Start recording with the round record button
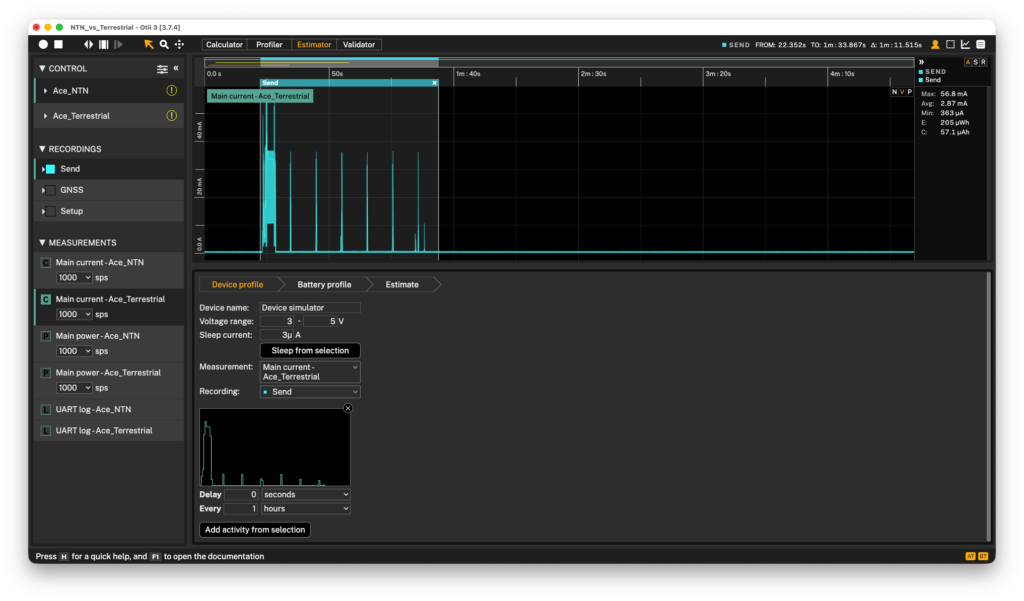 click(x=43, y=44)
